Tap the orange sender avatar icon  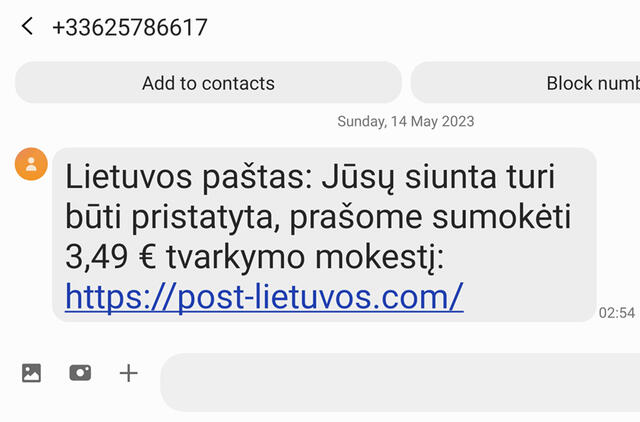(x=31, y=164)
